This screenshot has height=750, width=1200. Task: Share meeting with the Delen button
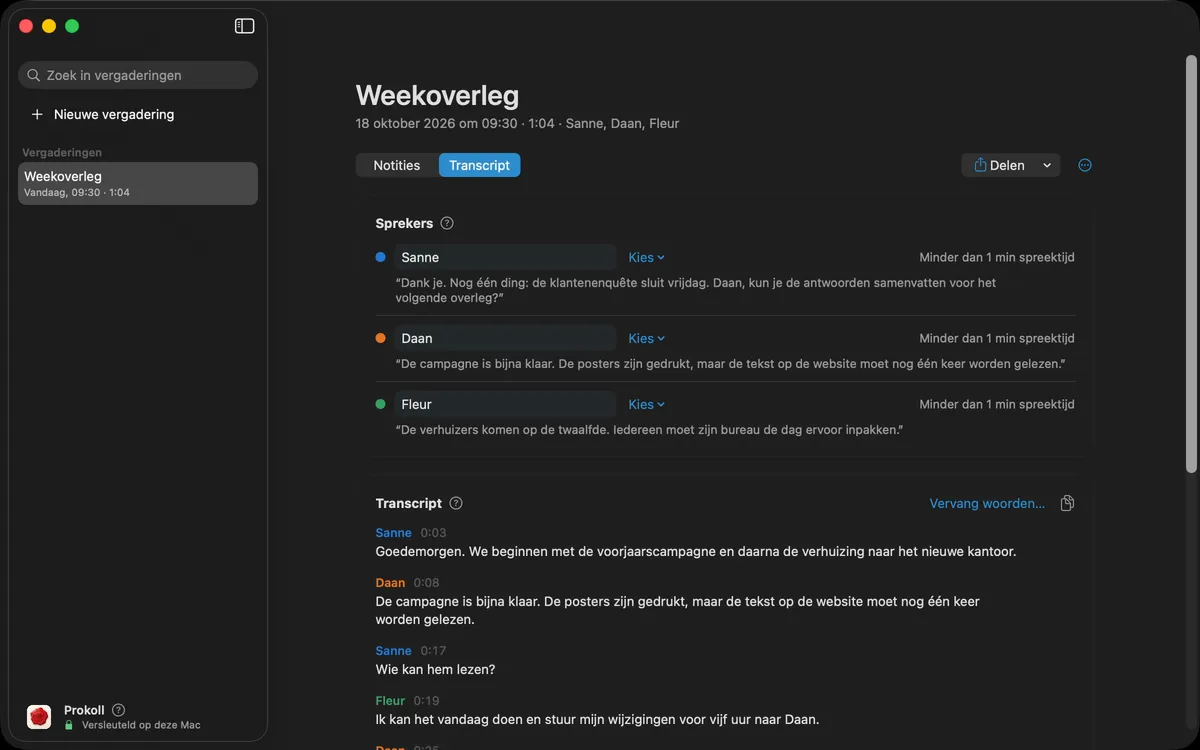click(x=999, y=165)
